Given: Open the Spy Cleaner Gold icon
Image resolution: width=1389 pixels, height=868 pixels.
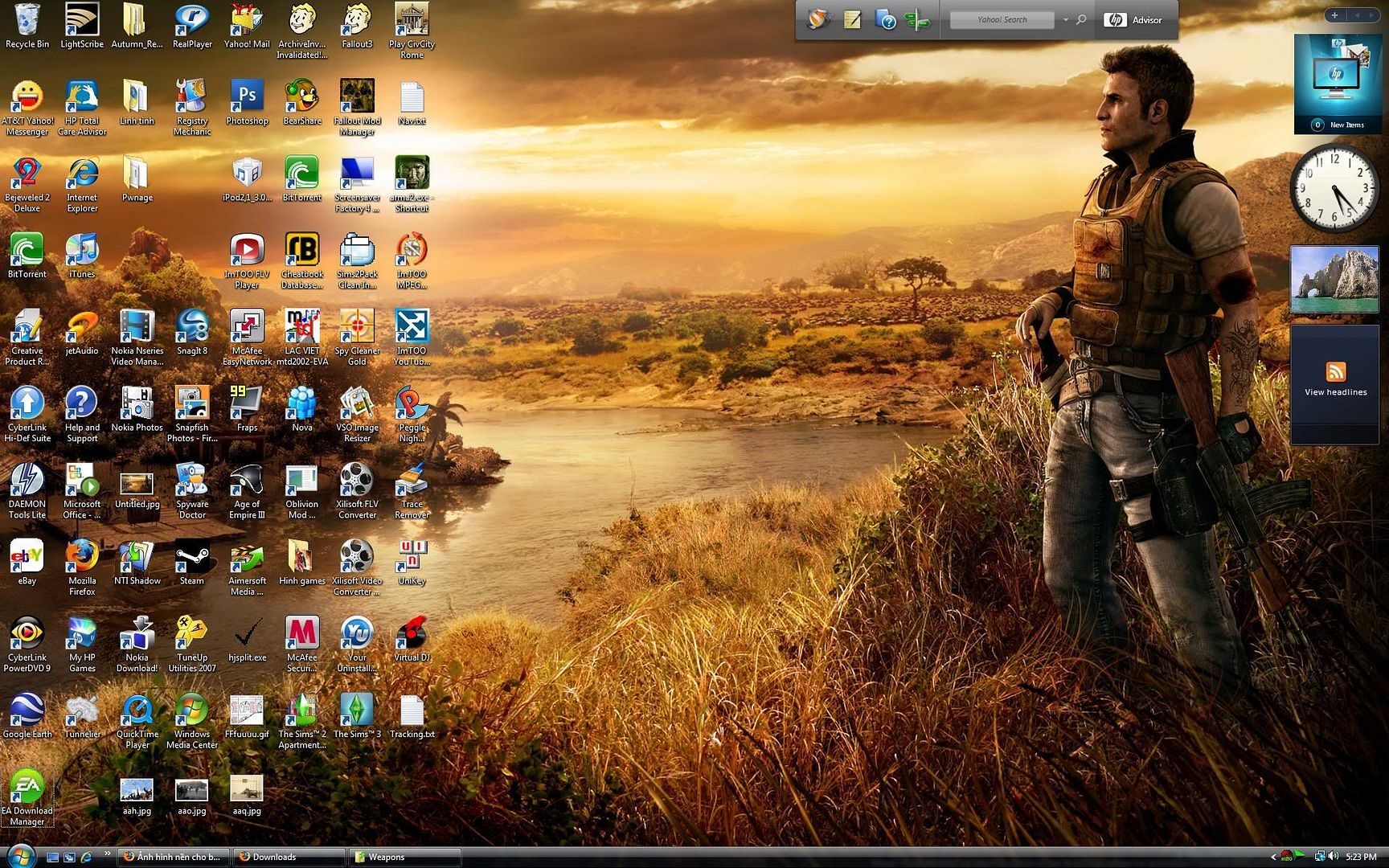Looking at the screenshot, I should 357,337.
